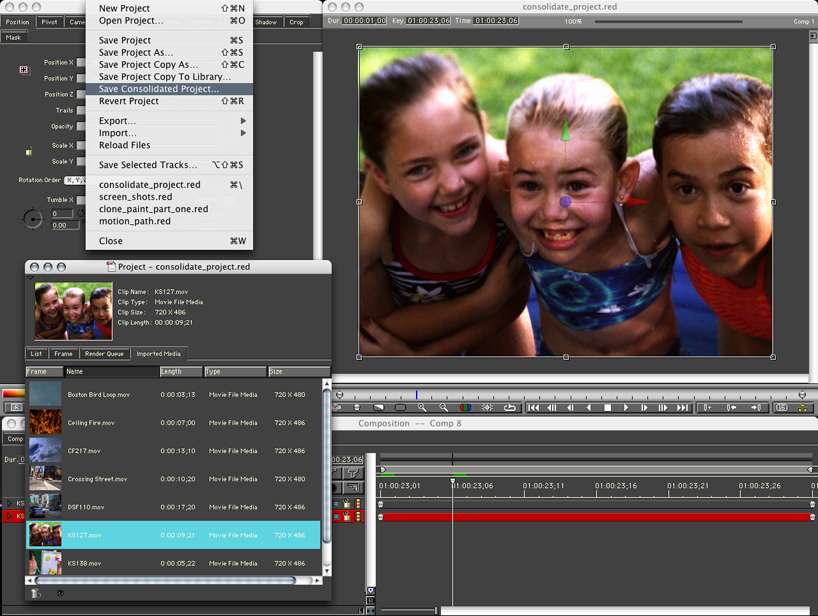Click the trash icon in Project window
The image size is (818, 616).
coord(36,593)
